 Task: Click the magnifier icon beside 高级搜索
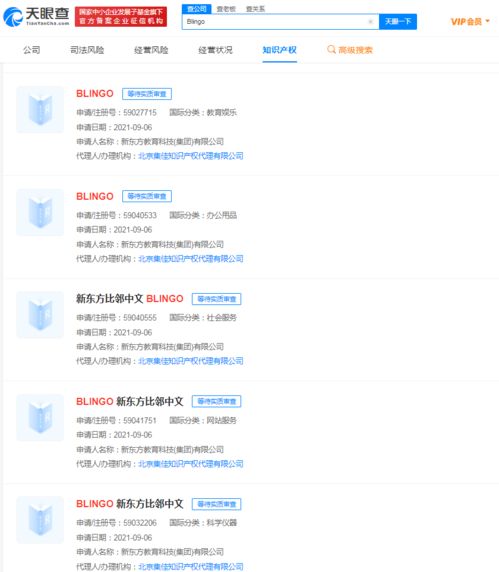tap(331, 49)
